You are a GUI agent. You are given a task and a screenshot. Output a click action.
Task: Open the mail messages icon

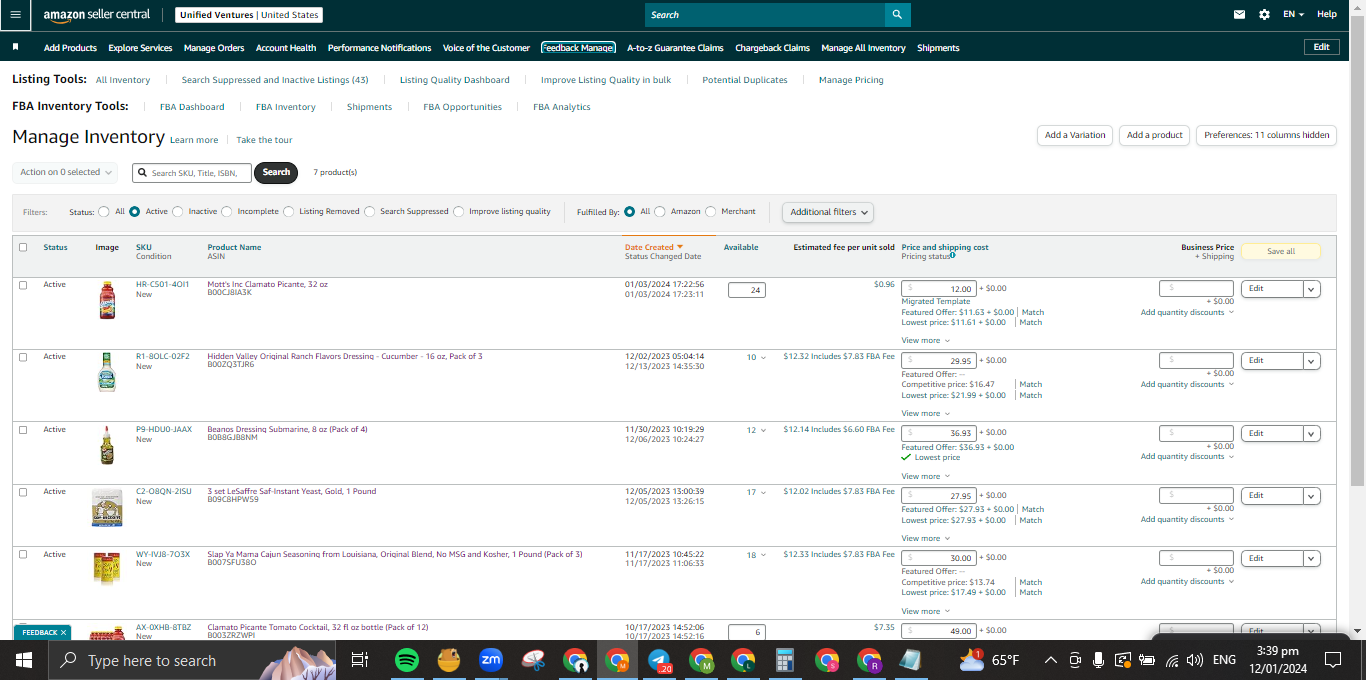coord(1240,15)
